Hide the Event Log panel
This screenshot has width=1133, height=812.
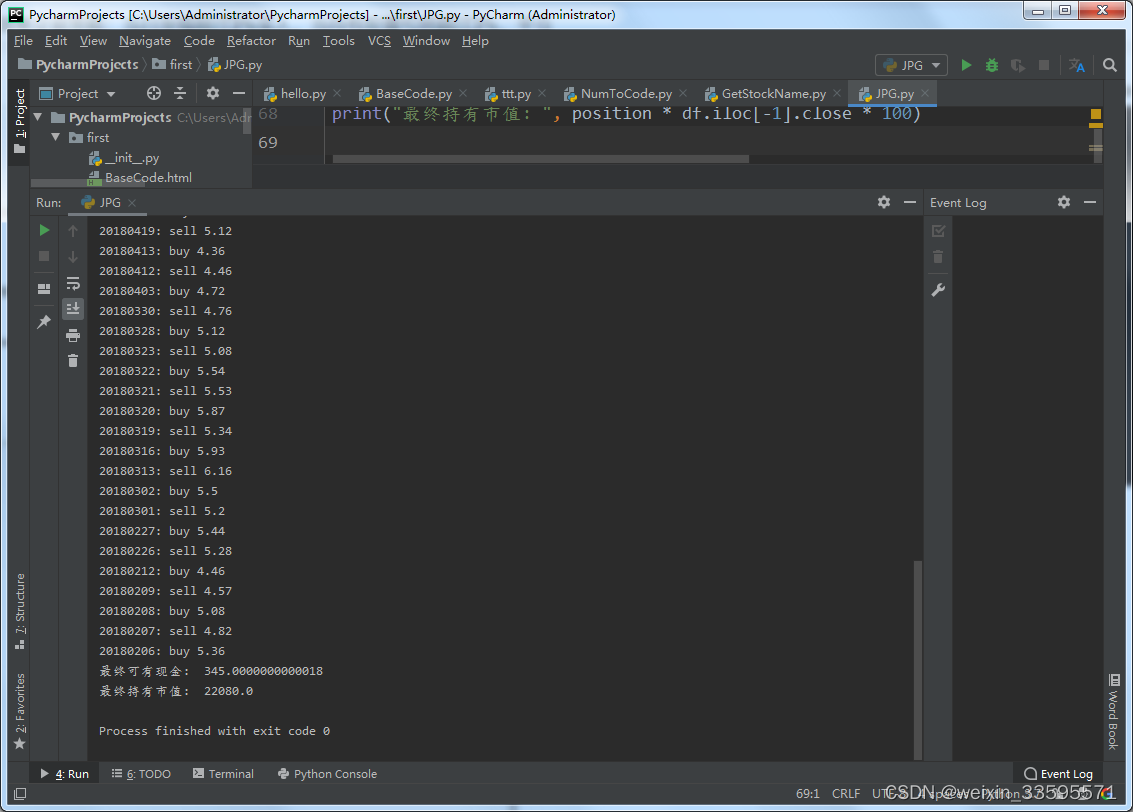pos(1090,202)
